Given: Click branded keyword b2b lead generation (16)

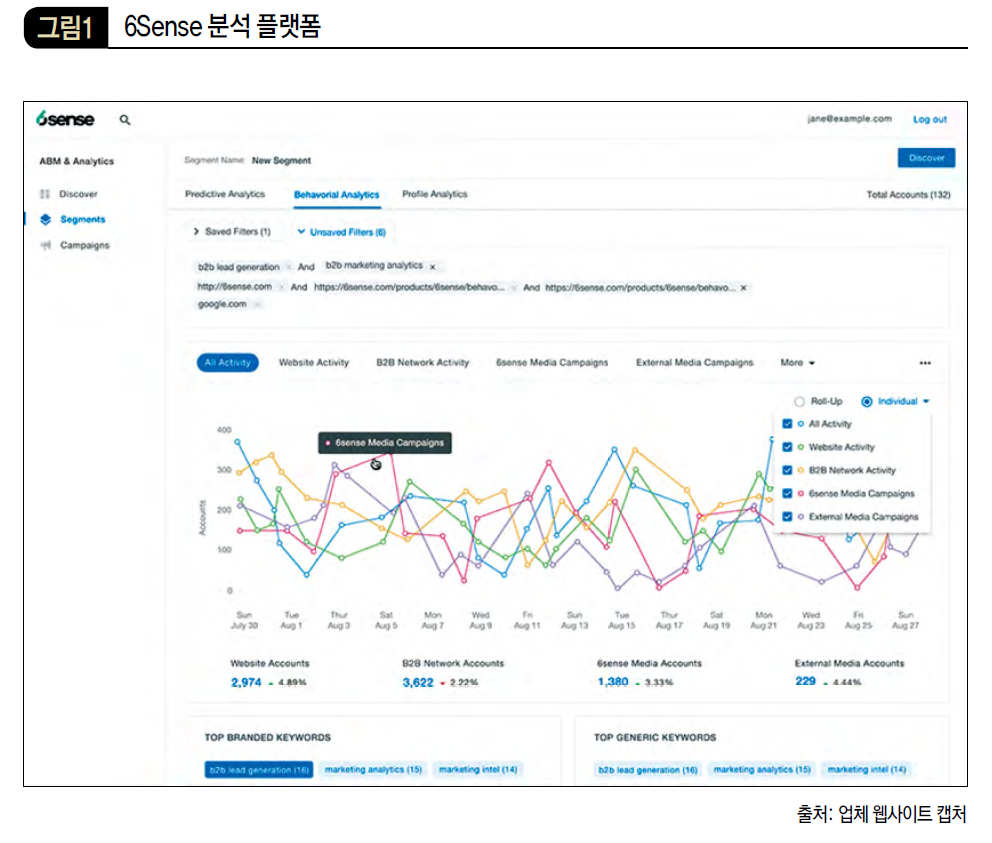Looking at the screenshot, I should (x=259, y=770).
